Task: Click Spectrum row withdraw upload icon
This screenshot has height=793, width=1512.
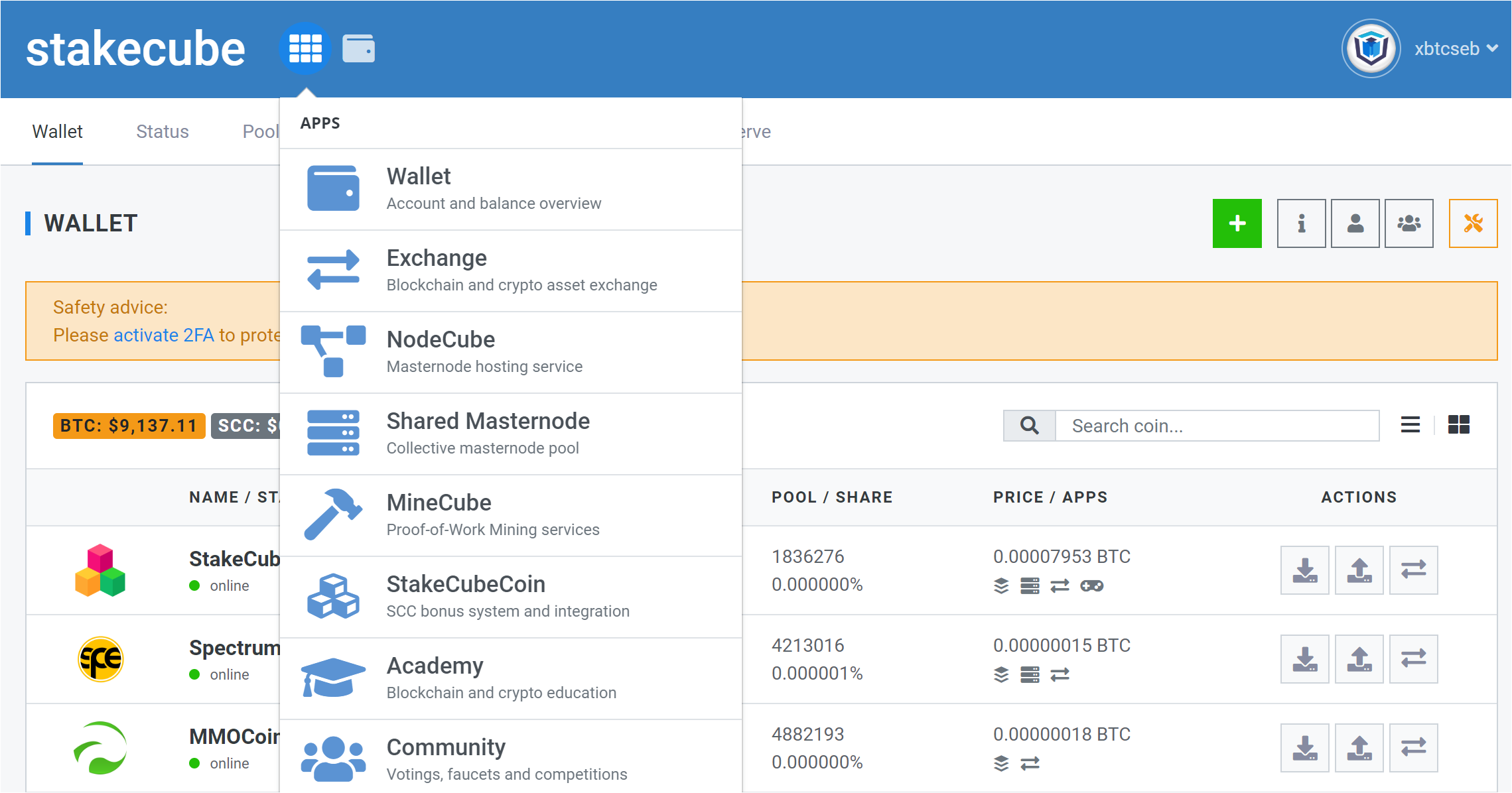Action: point(1359,659)
